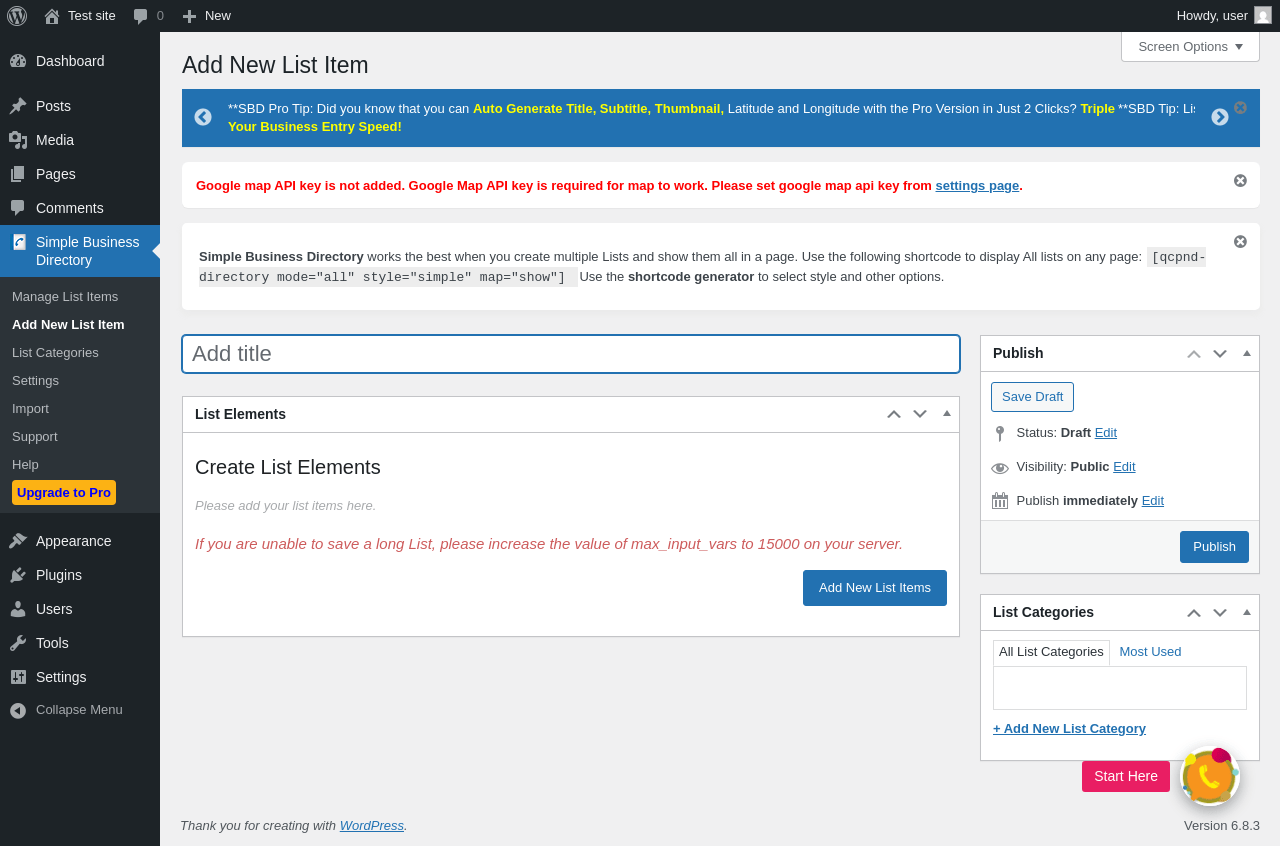
Task: Switch to All List Categories tab
Action: 1051,652
